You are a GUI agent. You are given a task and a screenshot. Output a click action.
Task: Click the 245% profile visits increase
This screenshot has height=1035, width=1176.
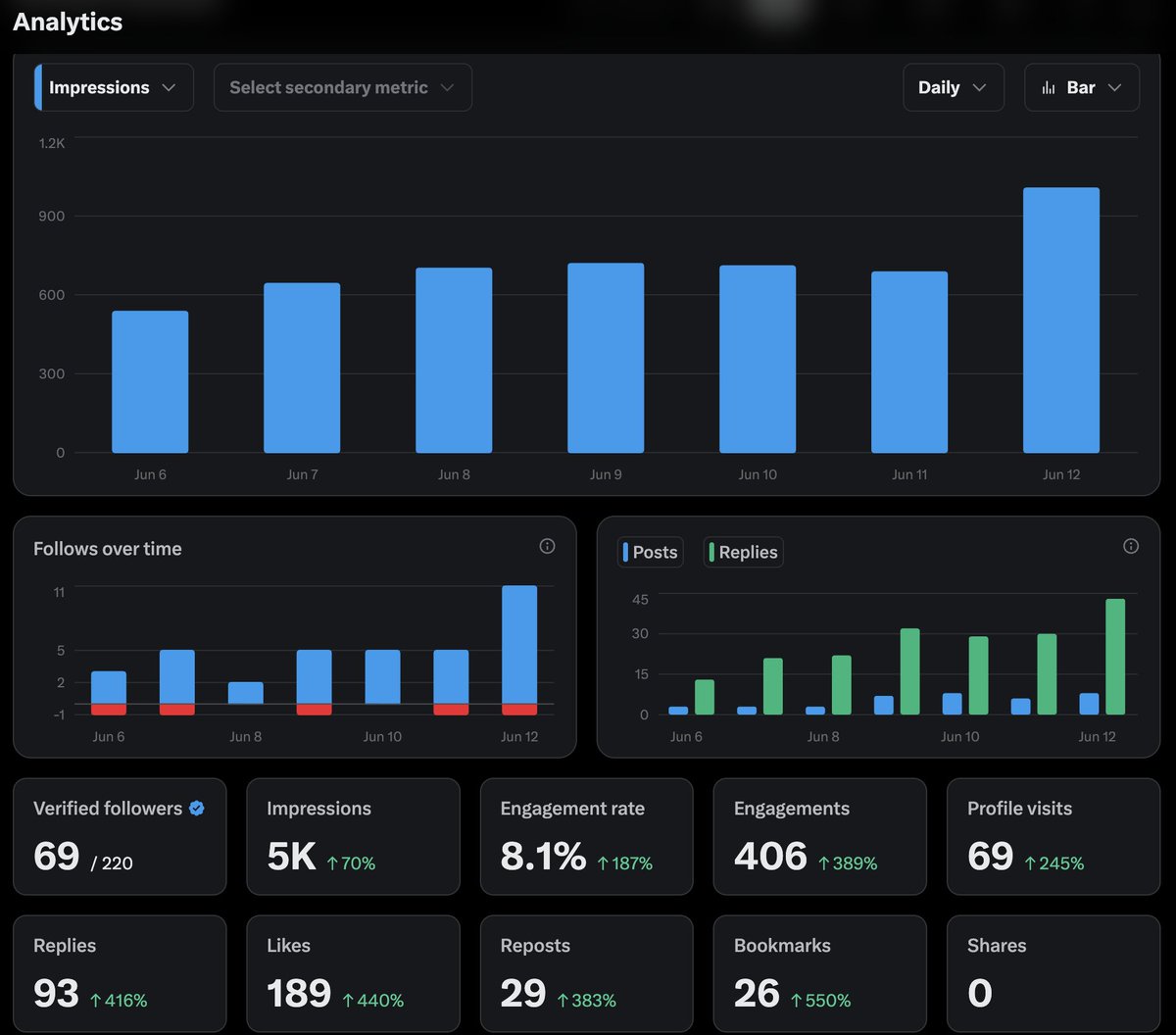(1054, 863)
